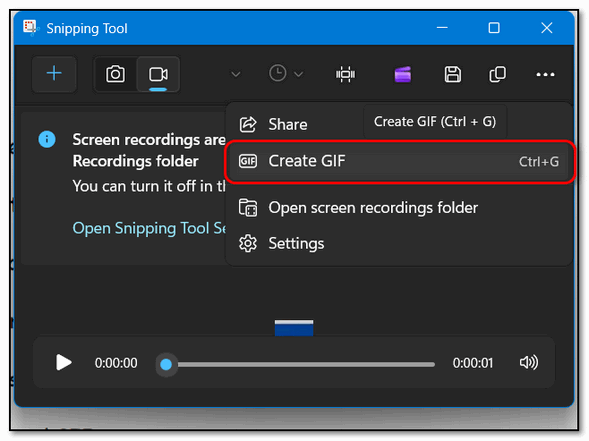Switch to Snip camera mode
The height and width of the screenshot is (441, 589).
tap(115, 74)
